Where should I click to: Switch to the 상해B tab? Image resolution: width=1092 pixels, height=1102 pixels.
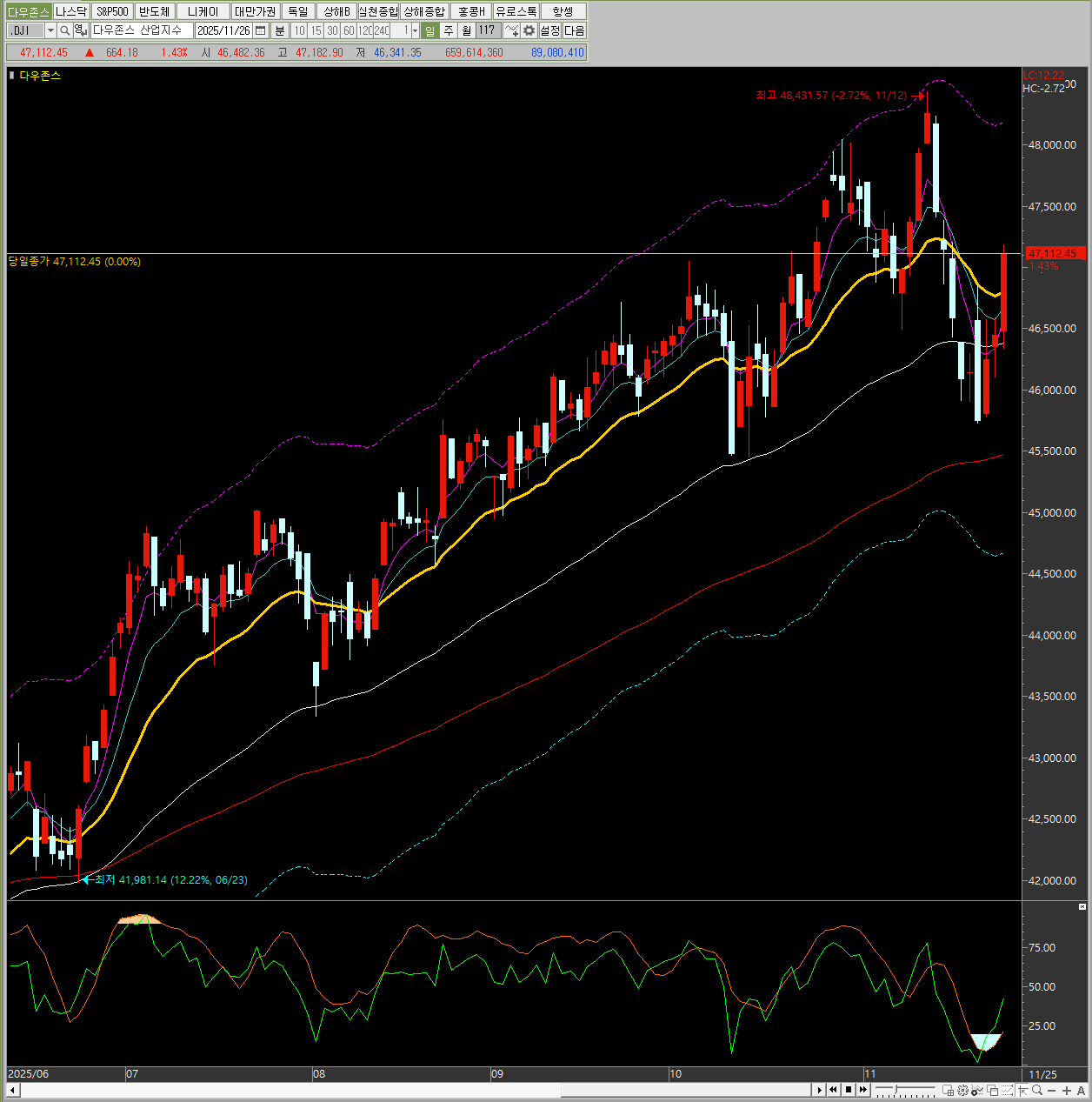pos(336,11)
